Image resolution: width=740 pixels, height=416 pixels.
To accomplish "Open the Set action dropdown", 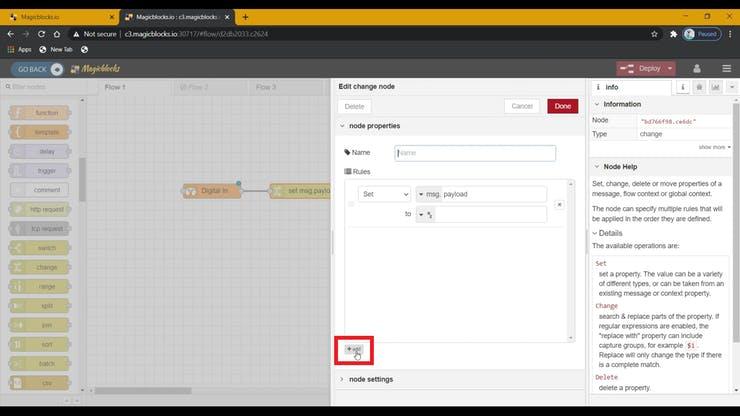I will 384,194.
